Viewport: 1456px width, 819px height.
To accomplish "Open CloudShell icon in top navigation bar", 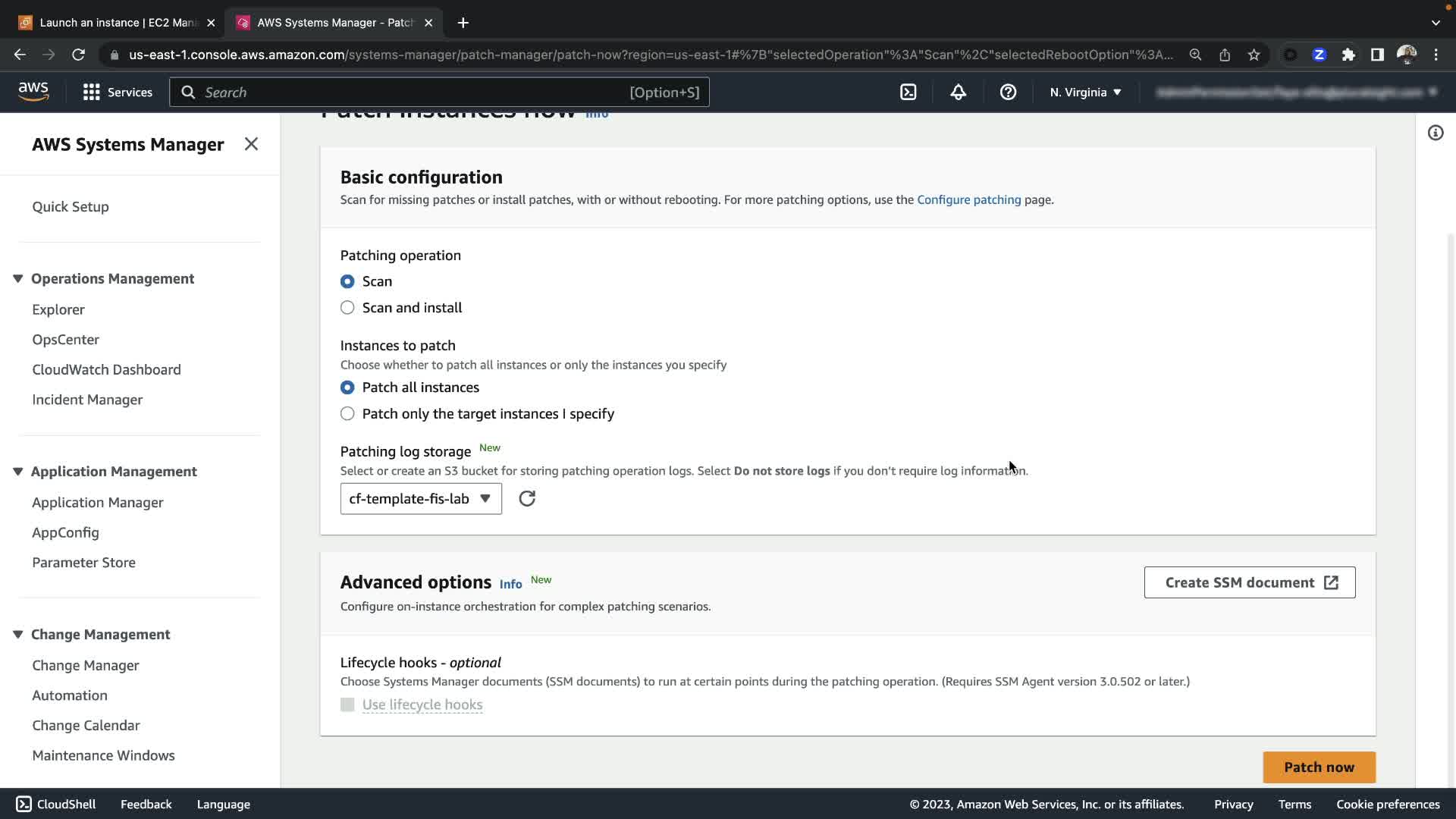I will click(x=908, y=92).
